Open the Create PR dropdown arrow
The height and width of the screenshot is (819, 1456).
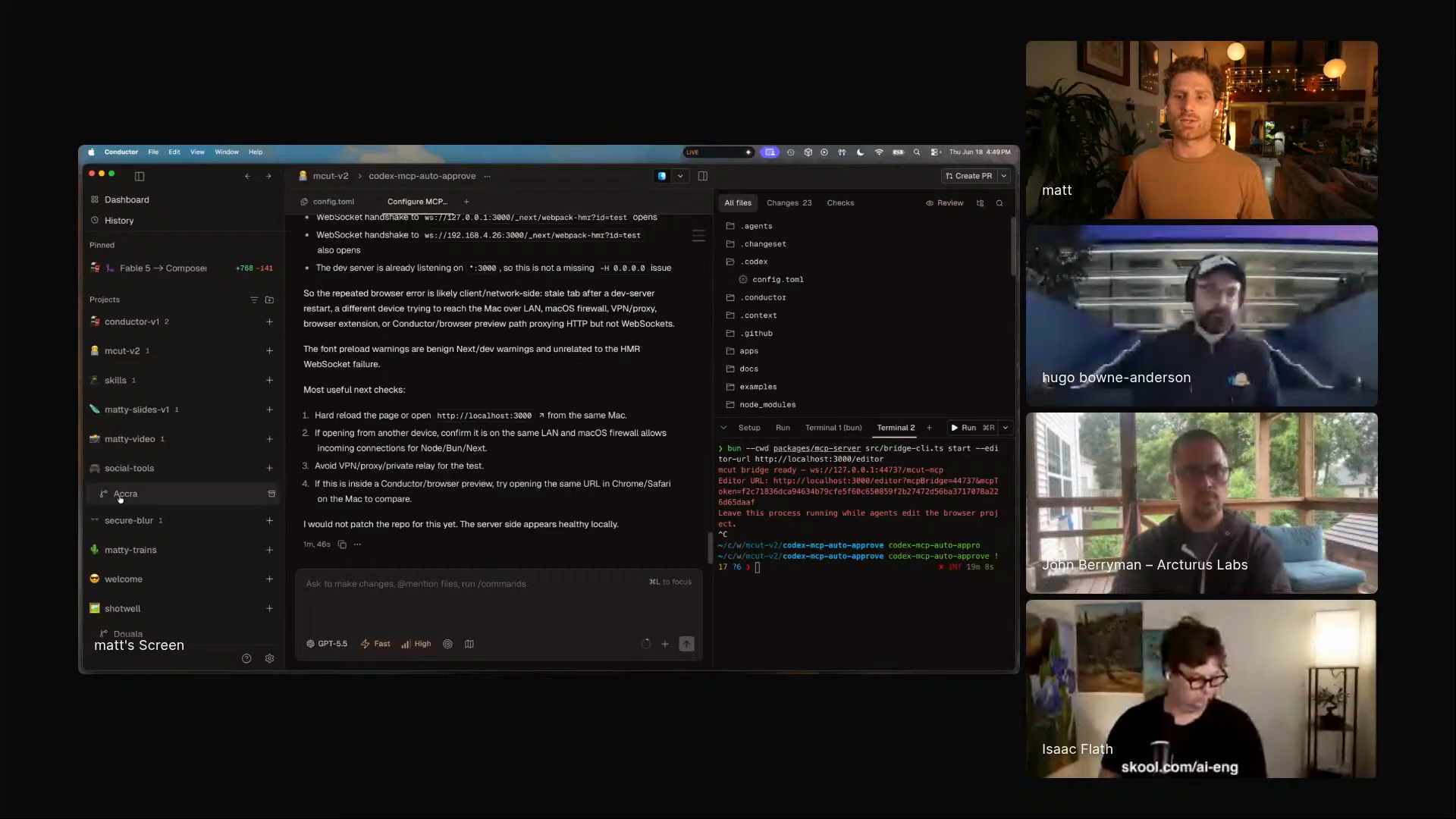click(x=1004, y=176)
